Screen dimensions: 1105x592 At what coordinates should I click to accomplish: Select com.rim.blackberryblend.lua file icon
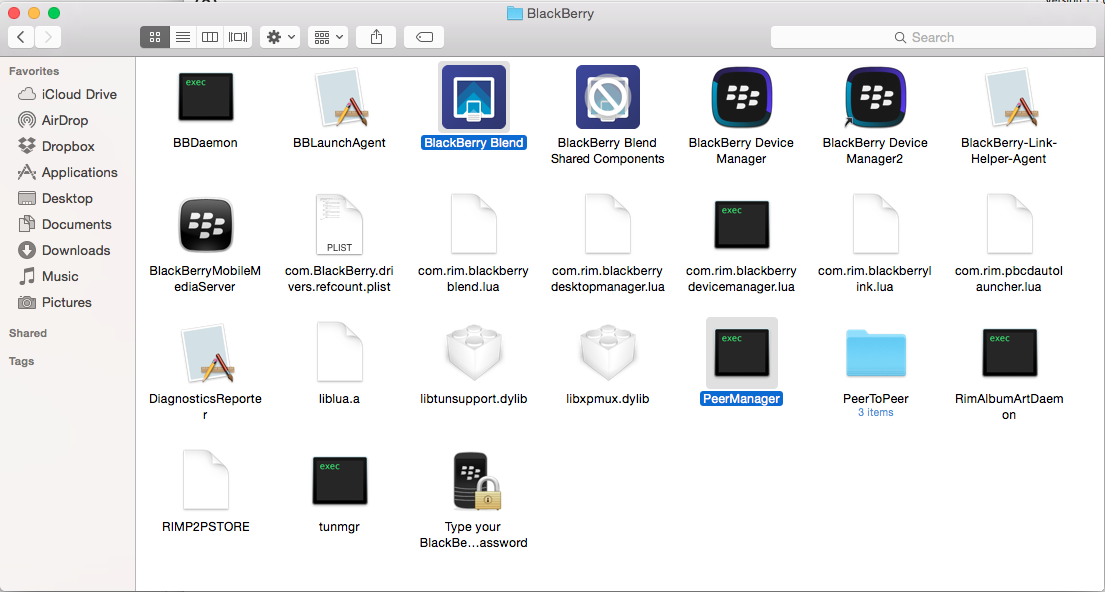pos(474,226)
